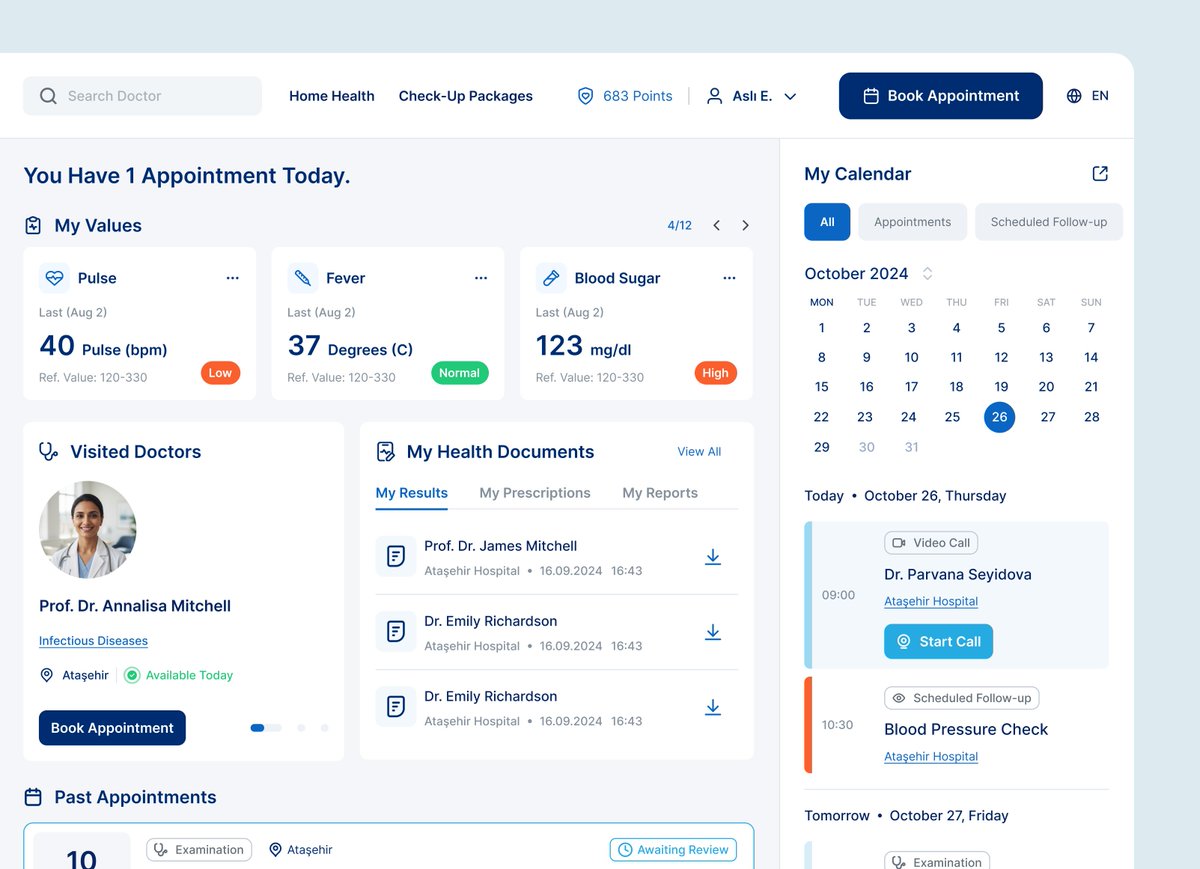Select October 7 on the calendar
Screen dimensions: 1200x869
pyautogui.click(x=1091, y=328)
